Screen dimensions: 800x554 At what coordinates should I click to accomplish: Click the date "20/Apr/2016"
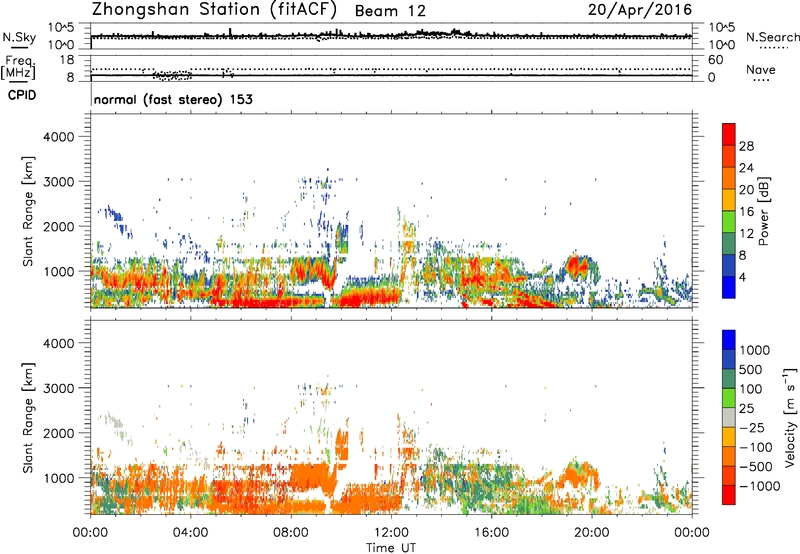640,10
